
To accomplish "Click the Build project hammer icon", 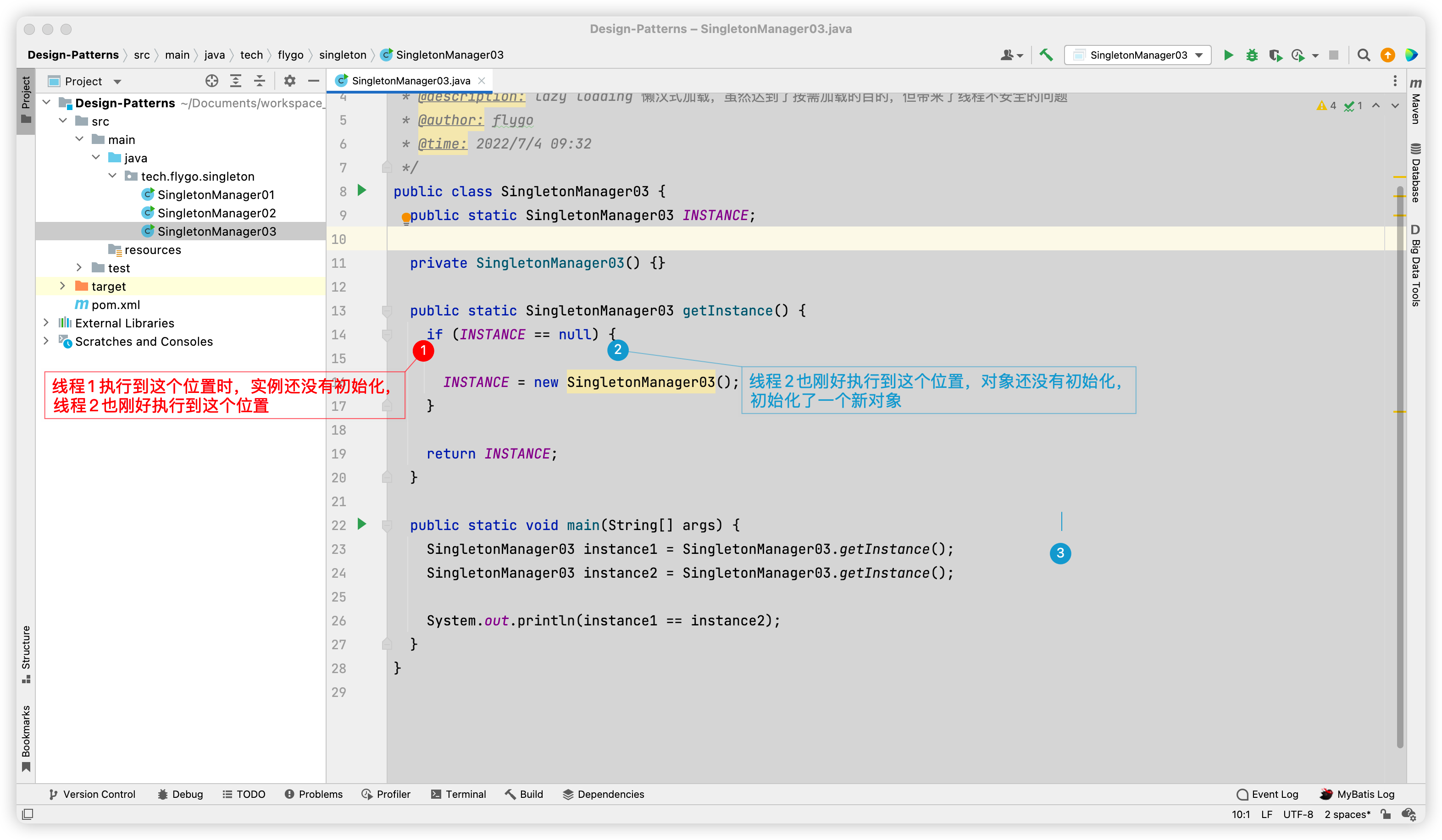I will [1046, 55].
